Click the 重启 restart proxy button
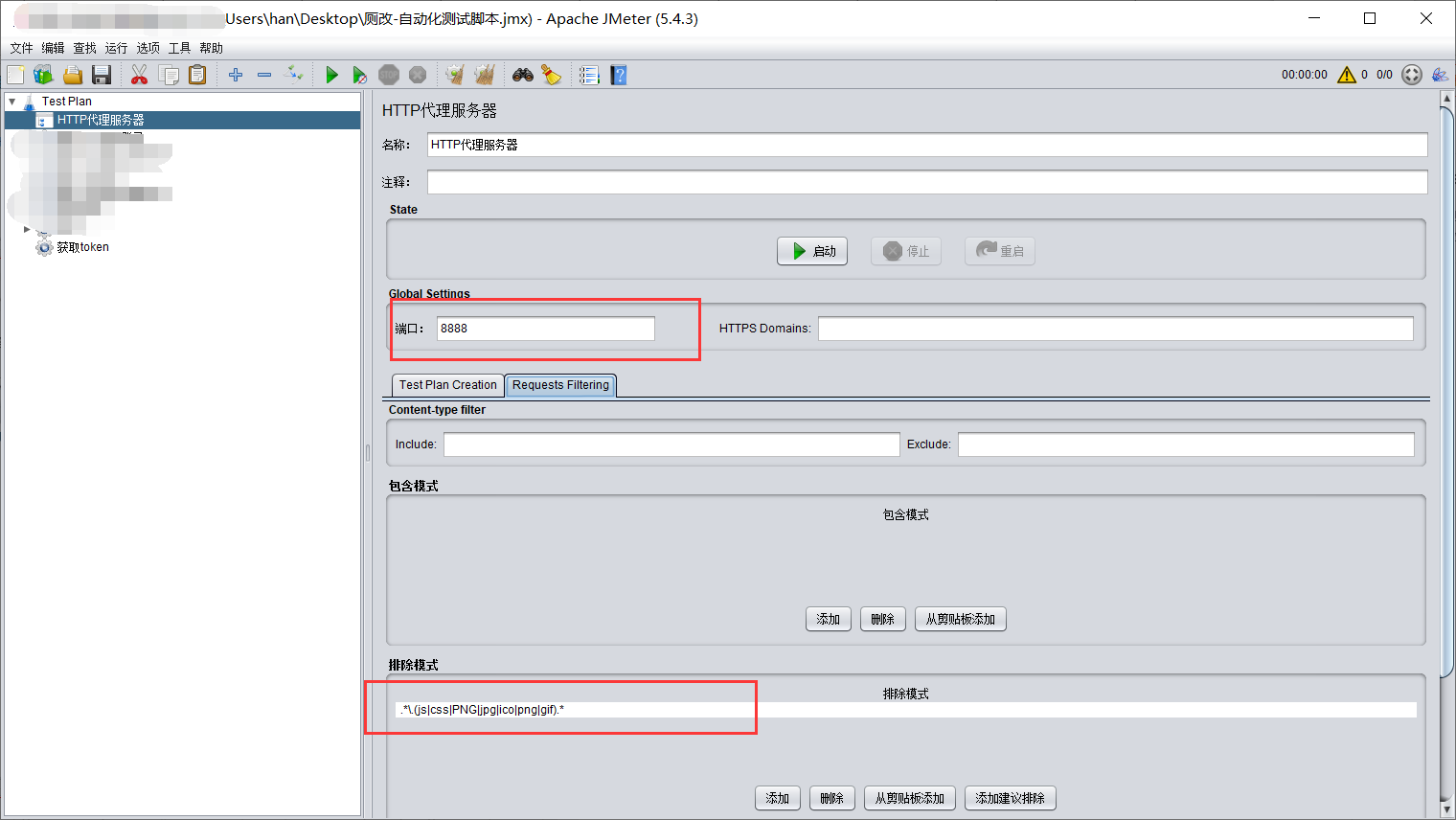The width and height of the screenshot is (1456, 820). 1000,251
